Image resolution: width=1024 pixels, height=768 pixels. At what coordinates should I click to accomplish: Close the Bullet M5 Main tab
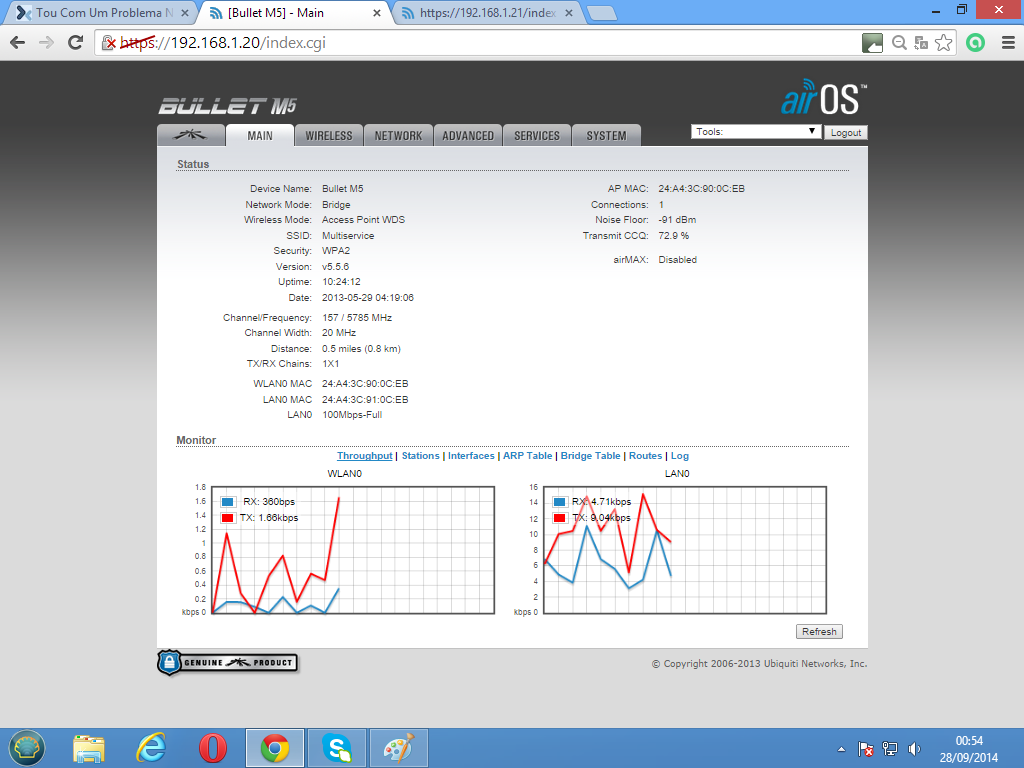(x=377, y=13)
